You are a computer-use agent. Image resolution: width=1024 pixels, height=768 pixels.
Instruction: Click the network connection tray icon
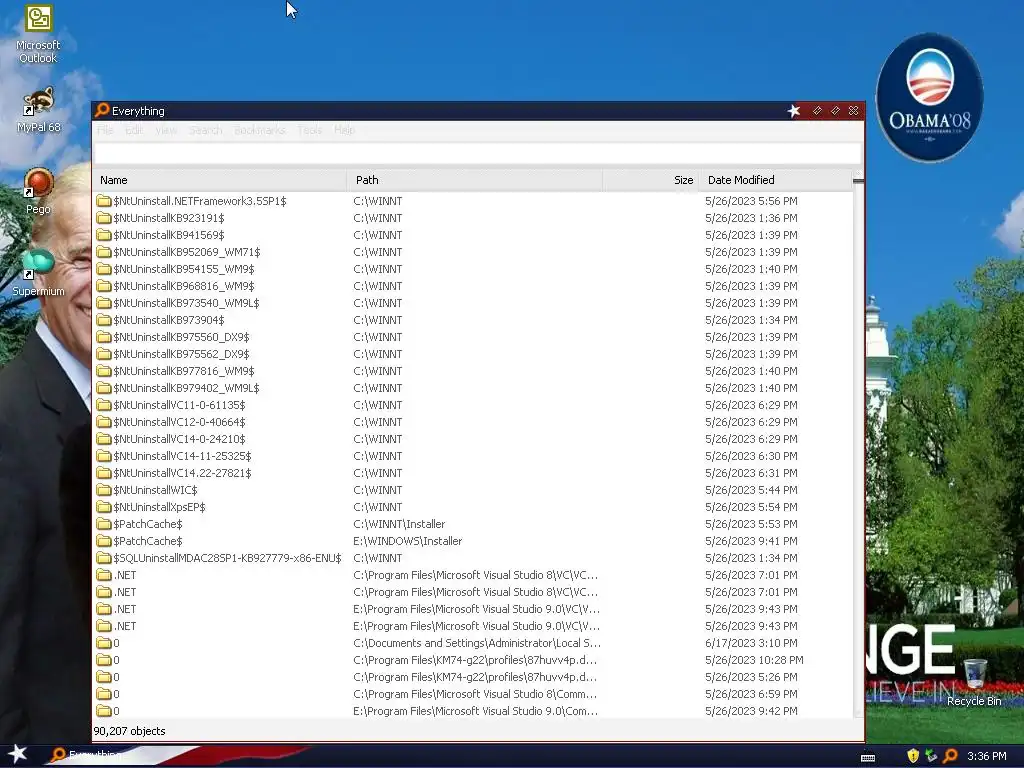[931, 756]
